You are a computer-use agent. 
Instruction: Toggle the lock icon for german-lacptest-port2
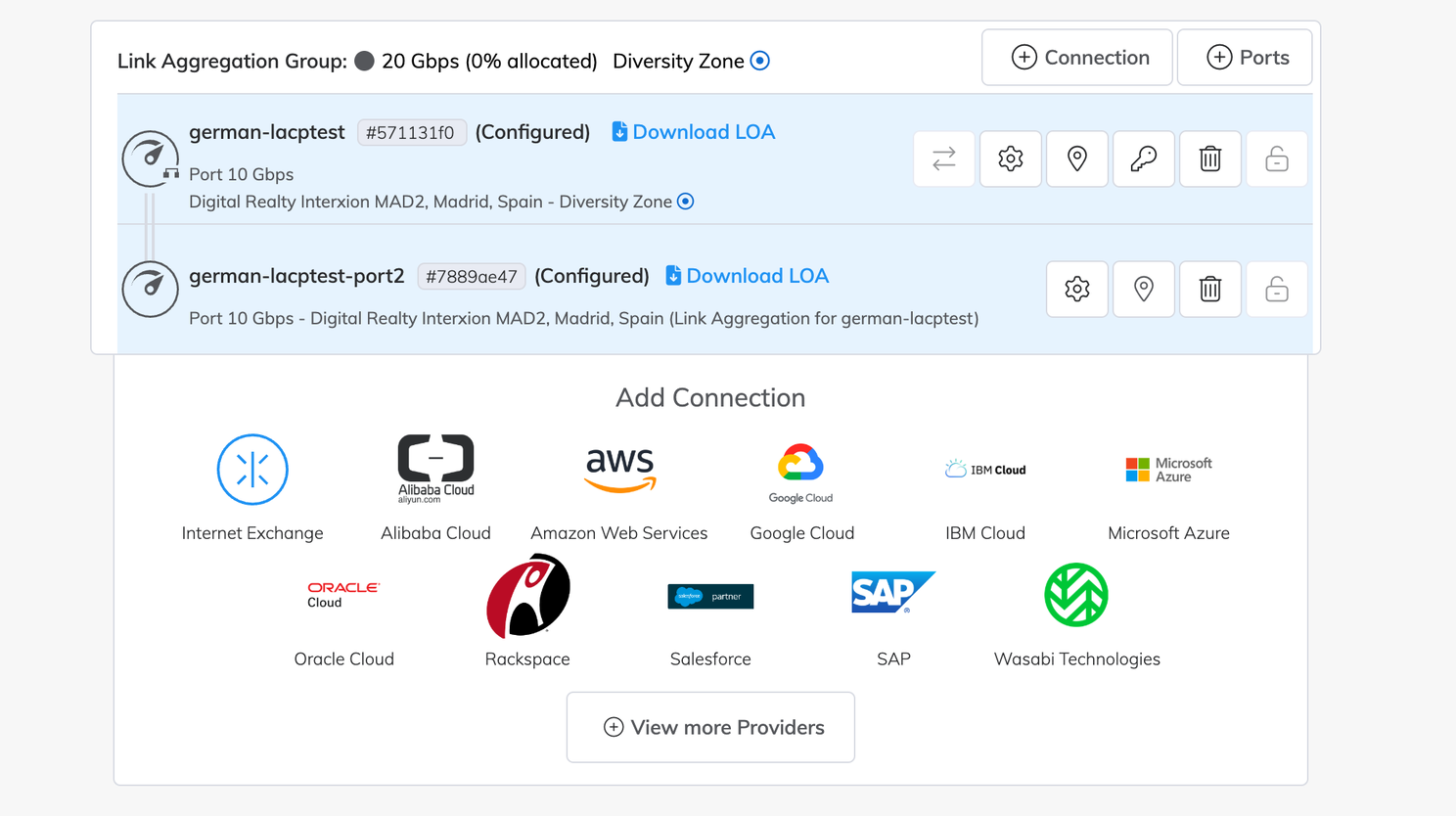click(x=1277, y=289)
